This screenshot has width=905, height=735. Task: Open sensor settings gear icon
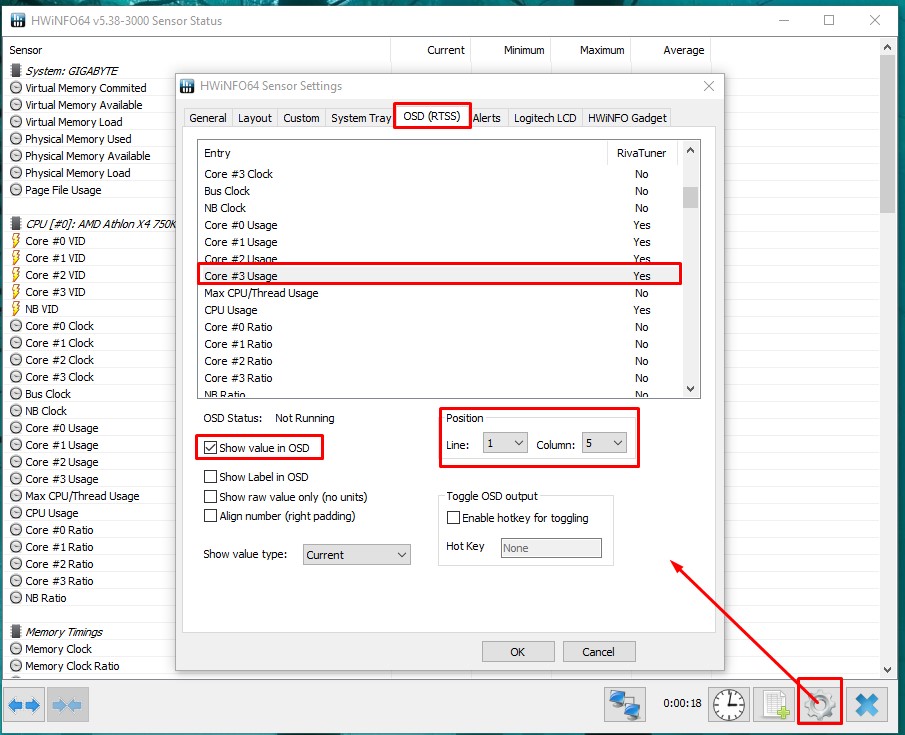(820, 704)
